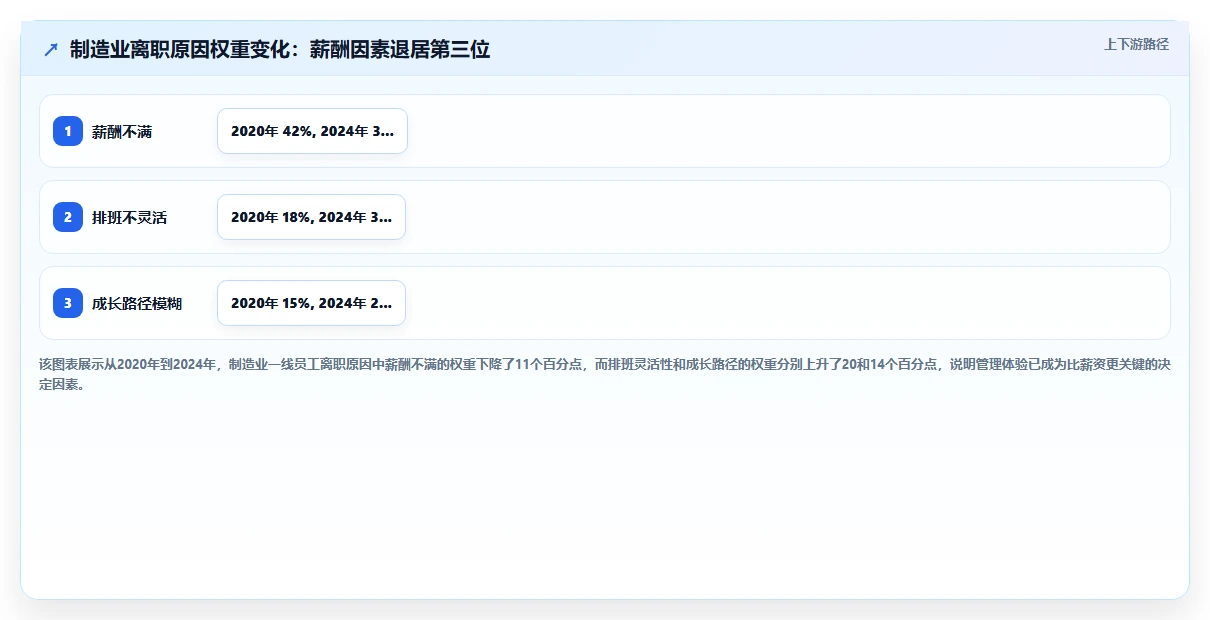This screenshot has width=1210, height=620.
Task: Open the 2020年 15% data chip
Action: tap(311, 303)
